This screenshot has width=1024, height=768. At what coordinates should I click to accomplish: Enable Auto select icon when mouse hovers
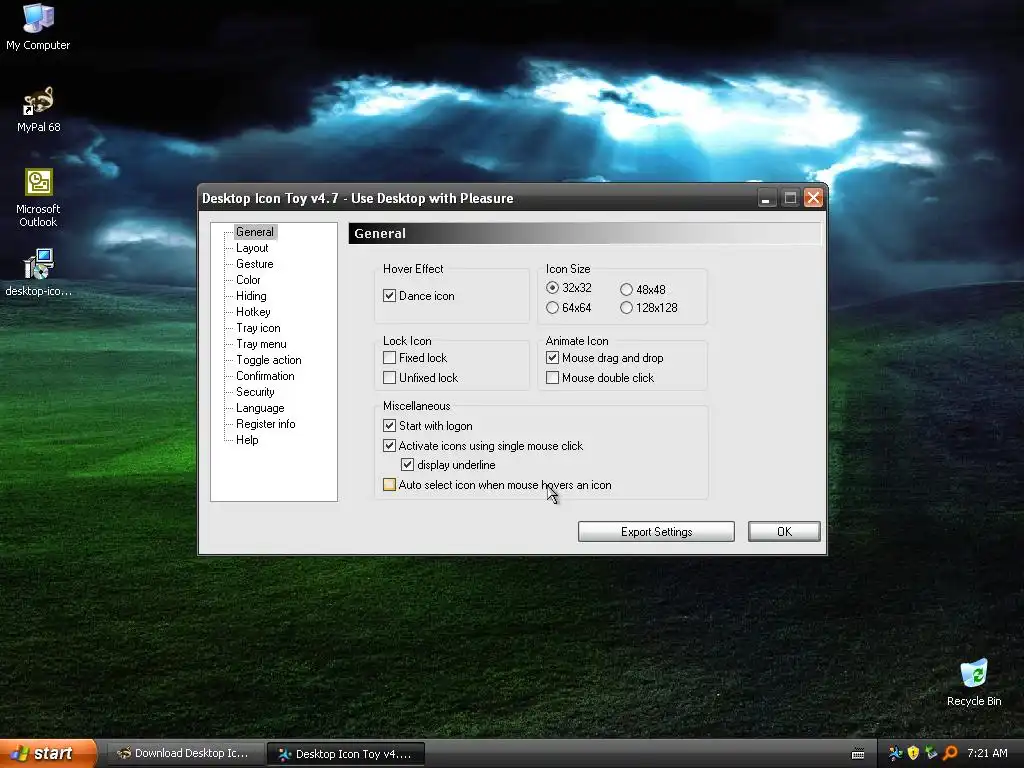[389, 485]
